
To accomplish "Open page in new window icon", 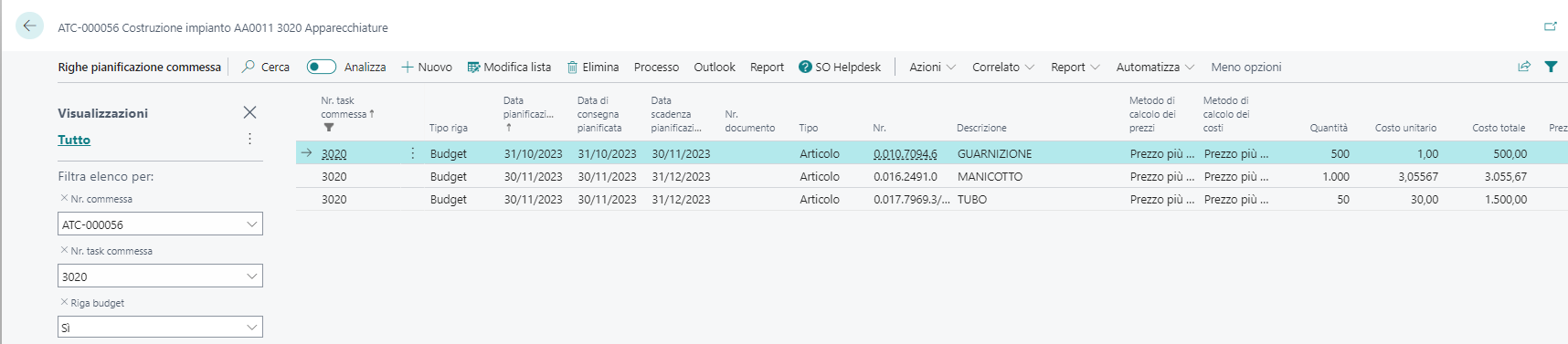I will point(1551,26).
